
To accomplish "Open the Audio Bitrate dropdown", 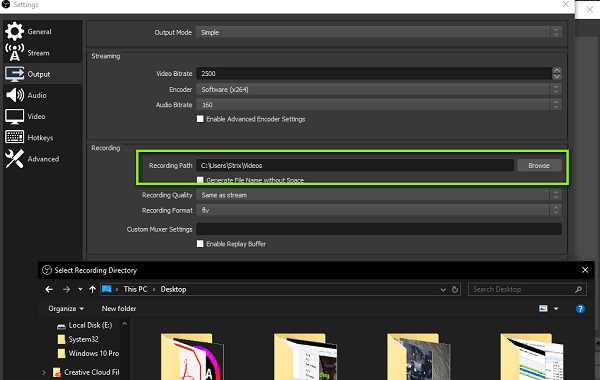I will [x=379, y=105].
